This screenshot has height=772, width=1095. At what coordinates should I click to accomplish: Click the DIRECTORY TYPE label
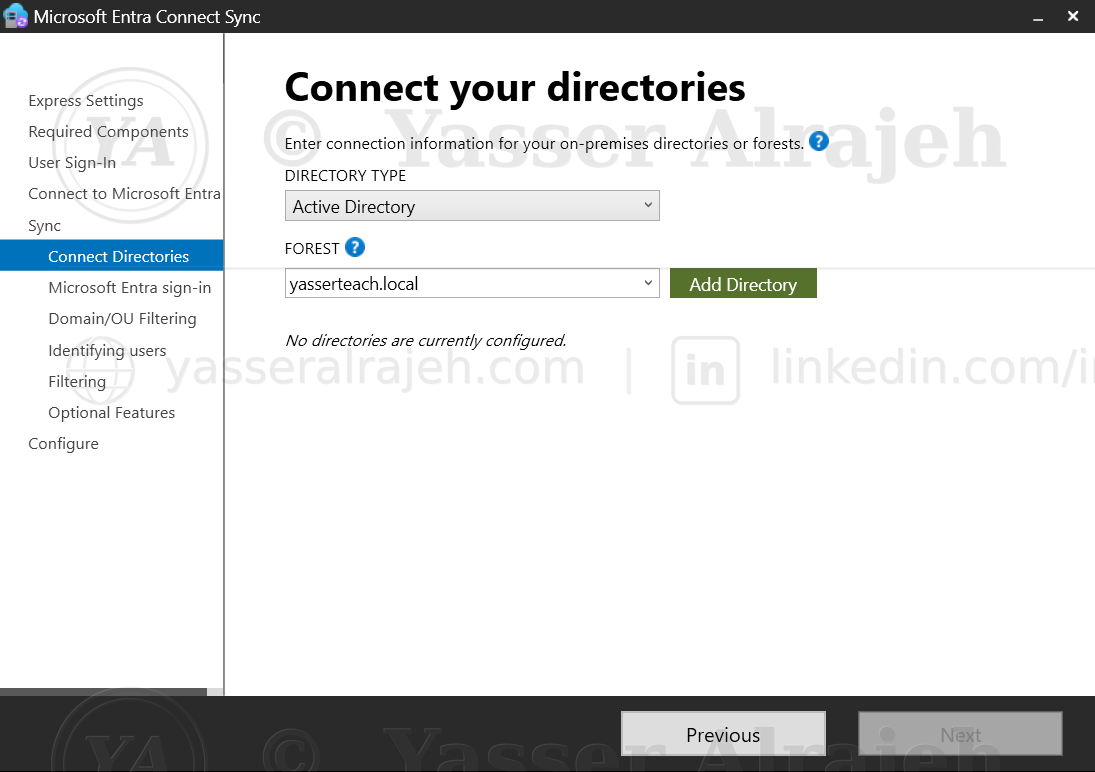pos(345,175)
